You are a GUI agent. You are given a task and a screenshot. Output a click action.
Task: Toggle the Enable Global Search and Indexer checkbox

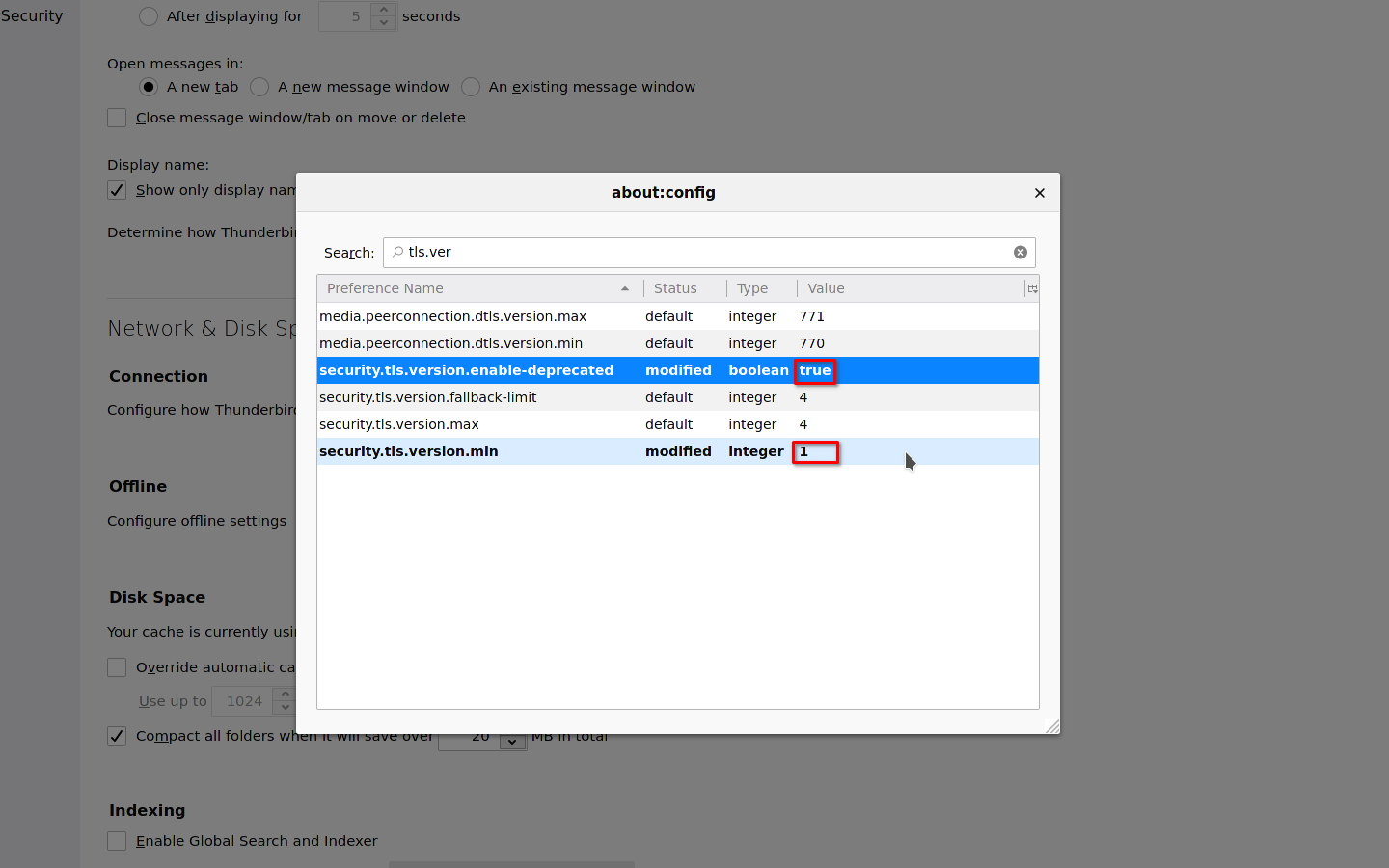[x=117, y=841]
